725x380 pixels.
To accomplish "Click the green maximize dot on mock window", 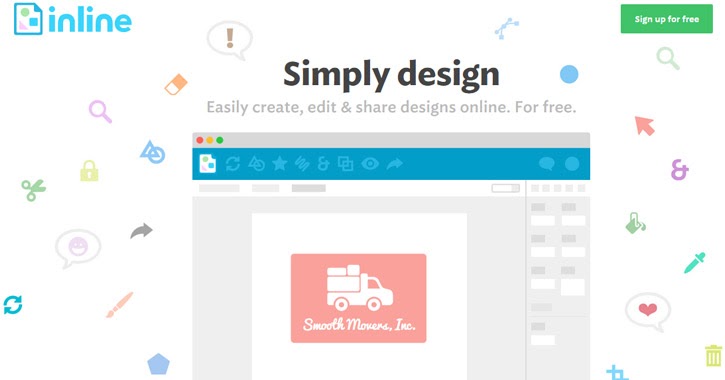I will point(220,140).
